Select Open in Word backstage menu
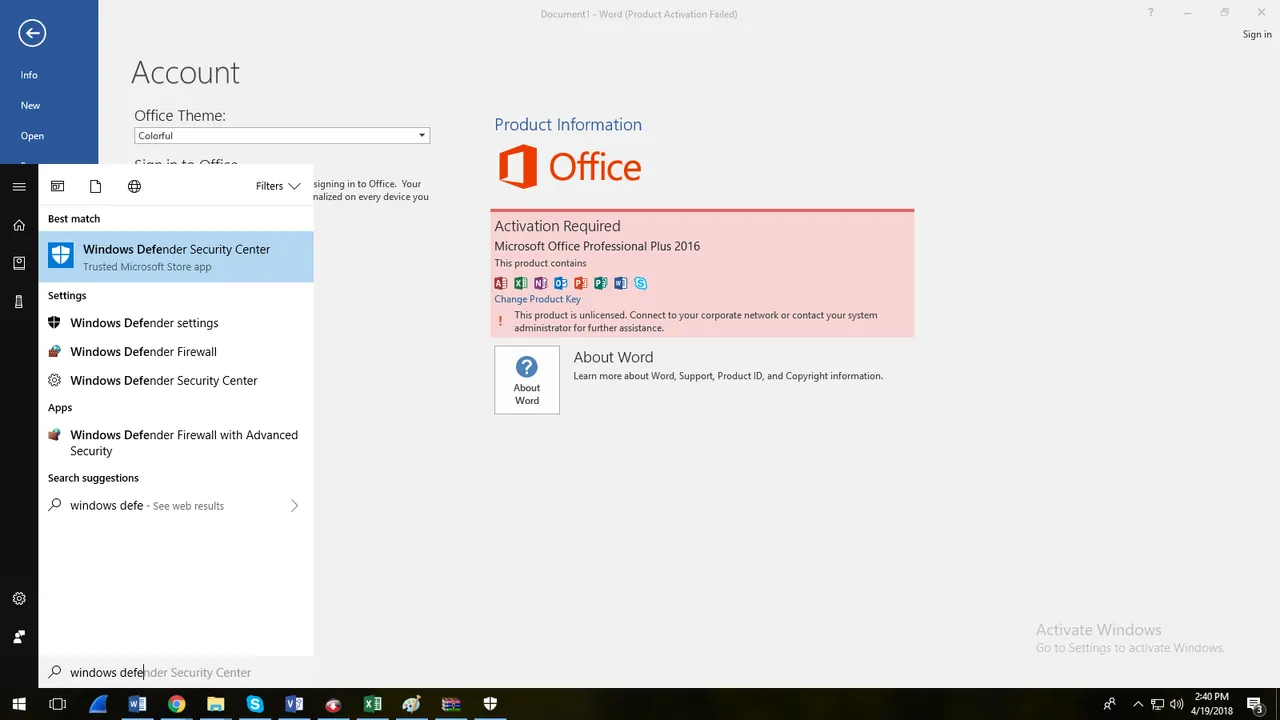 coord(32,136)
